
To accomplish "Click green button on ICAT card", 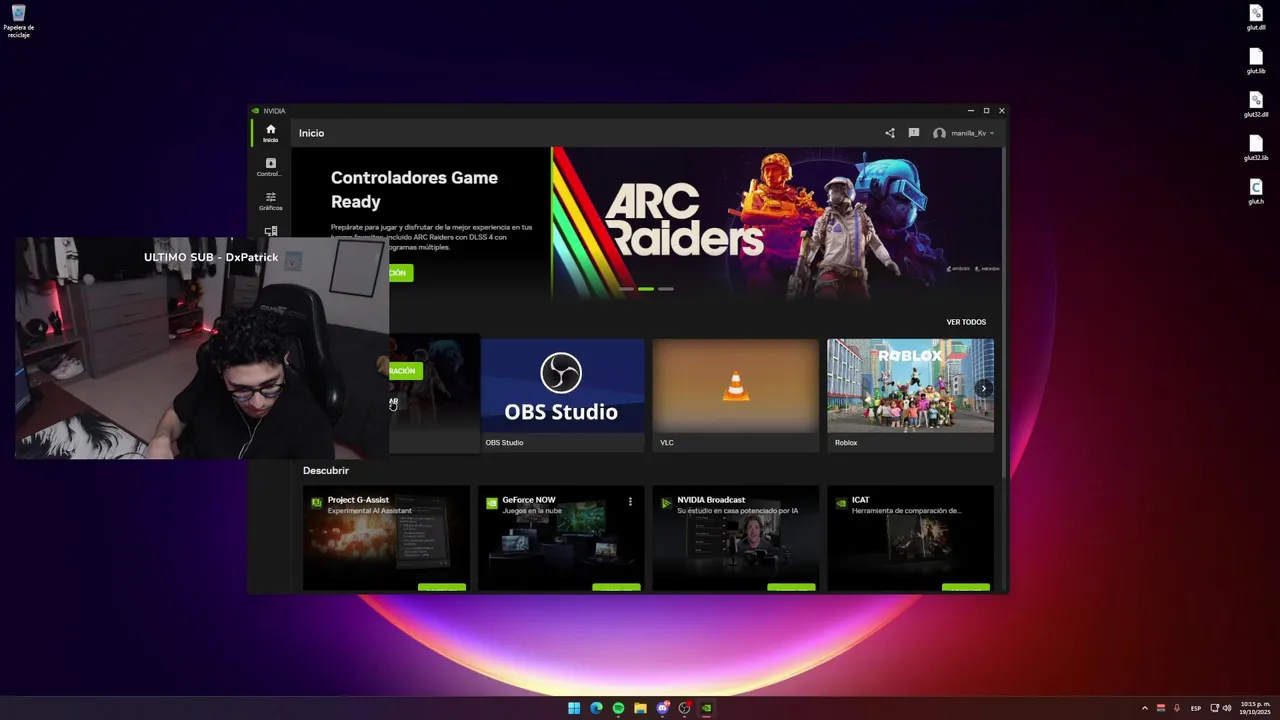I will 965,588.
